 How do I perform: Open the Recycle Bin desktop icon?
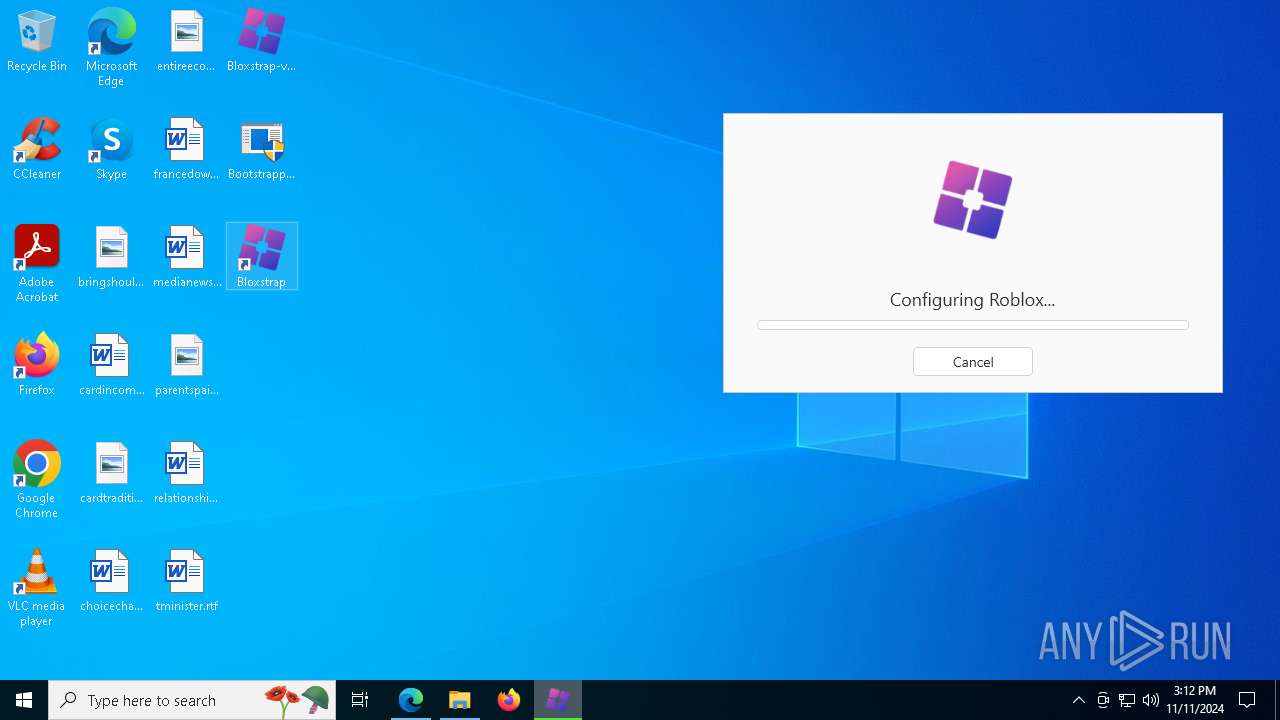(37, 42)
